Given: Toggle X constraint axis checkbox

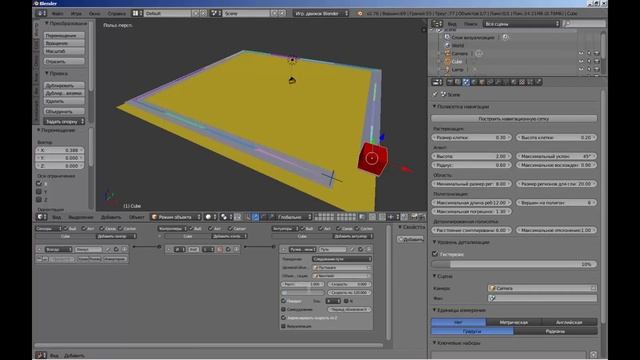Looking at the screenshot, I should (x=39, y=184).
